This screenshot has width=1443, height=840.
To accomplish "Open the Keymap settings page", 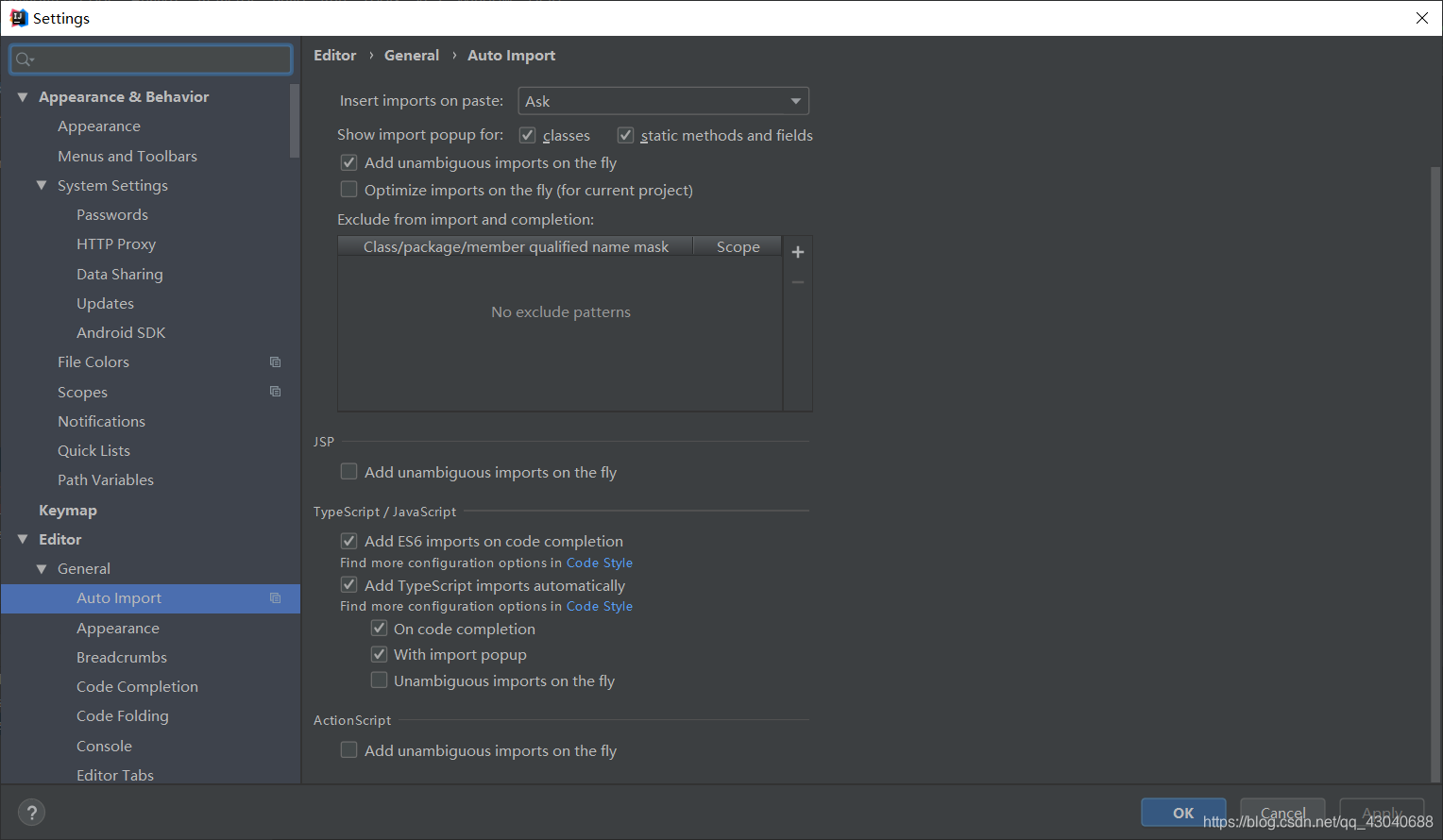I will 68,510.
